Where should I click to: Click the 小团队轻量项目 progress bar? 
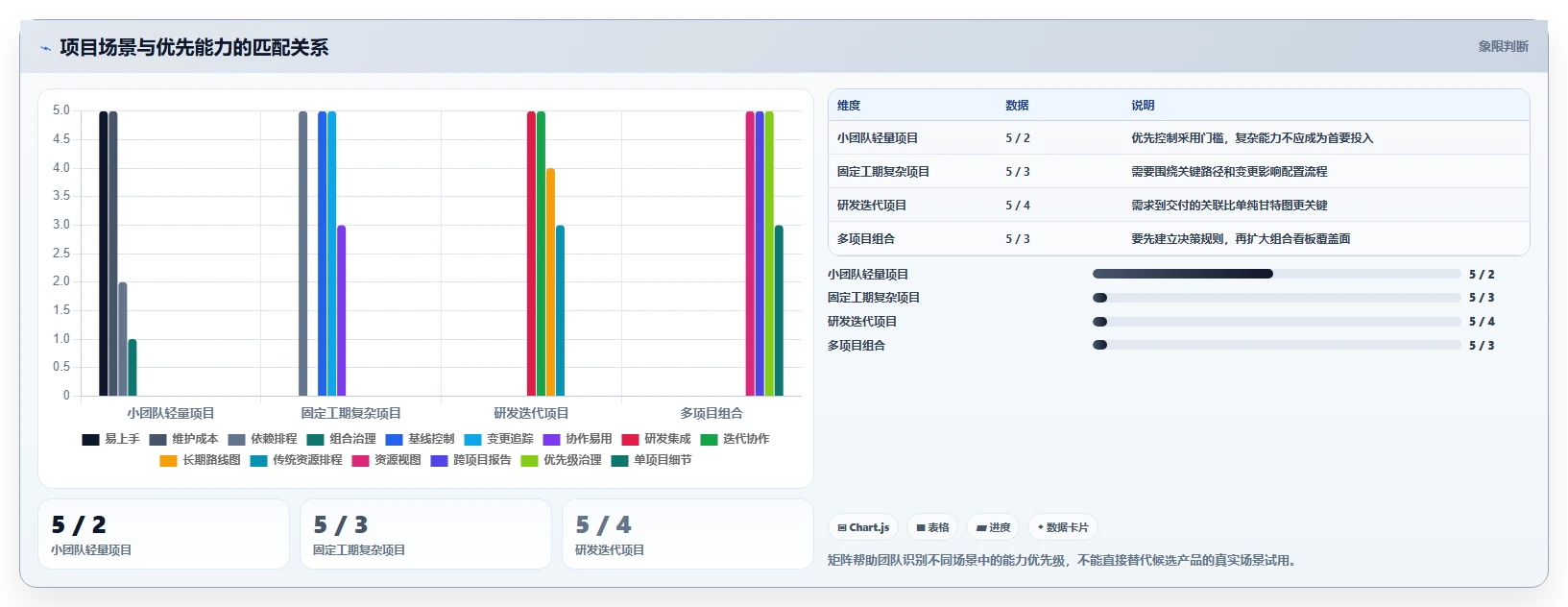pyautogui.click(x=1276, y=274)
